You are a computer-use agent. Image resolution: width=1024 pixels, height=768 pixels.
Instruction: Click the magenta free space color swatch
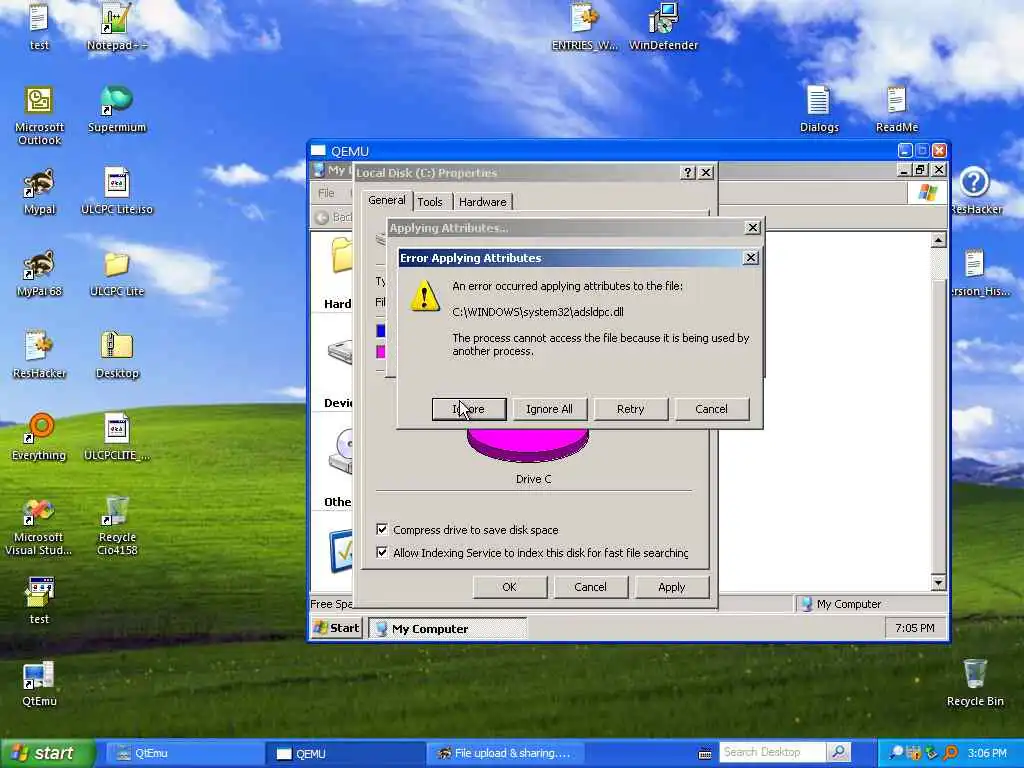pyautogui.click(x=381, y=352)
